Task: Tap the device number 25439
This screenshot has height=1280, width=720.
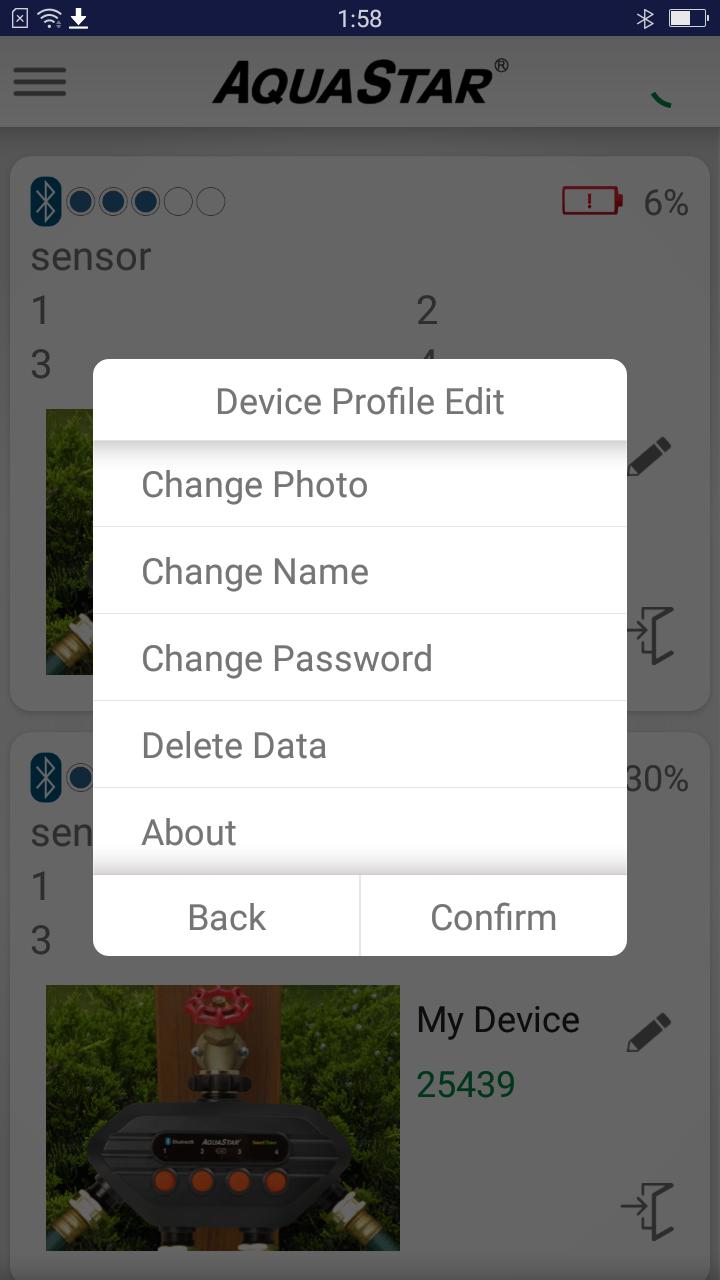Action: point(466,1084)
